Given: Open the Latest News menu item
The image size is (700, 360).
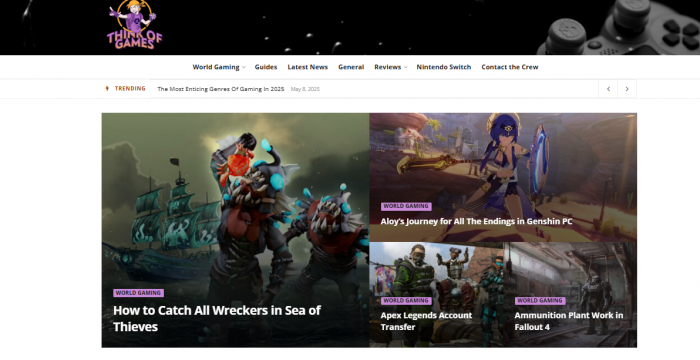Looking at the screenshot, I should (x=308, y=67).
